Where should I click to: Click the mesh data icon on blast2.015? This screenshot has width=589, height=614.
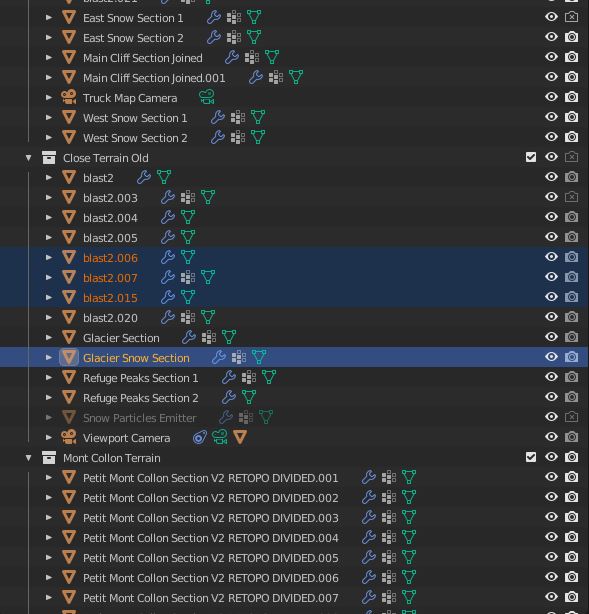tap(188, 297)
